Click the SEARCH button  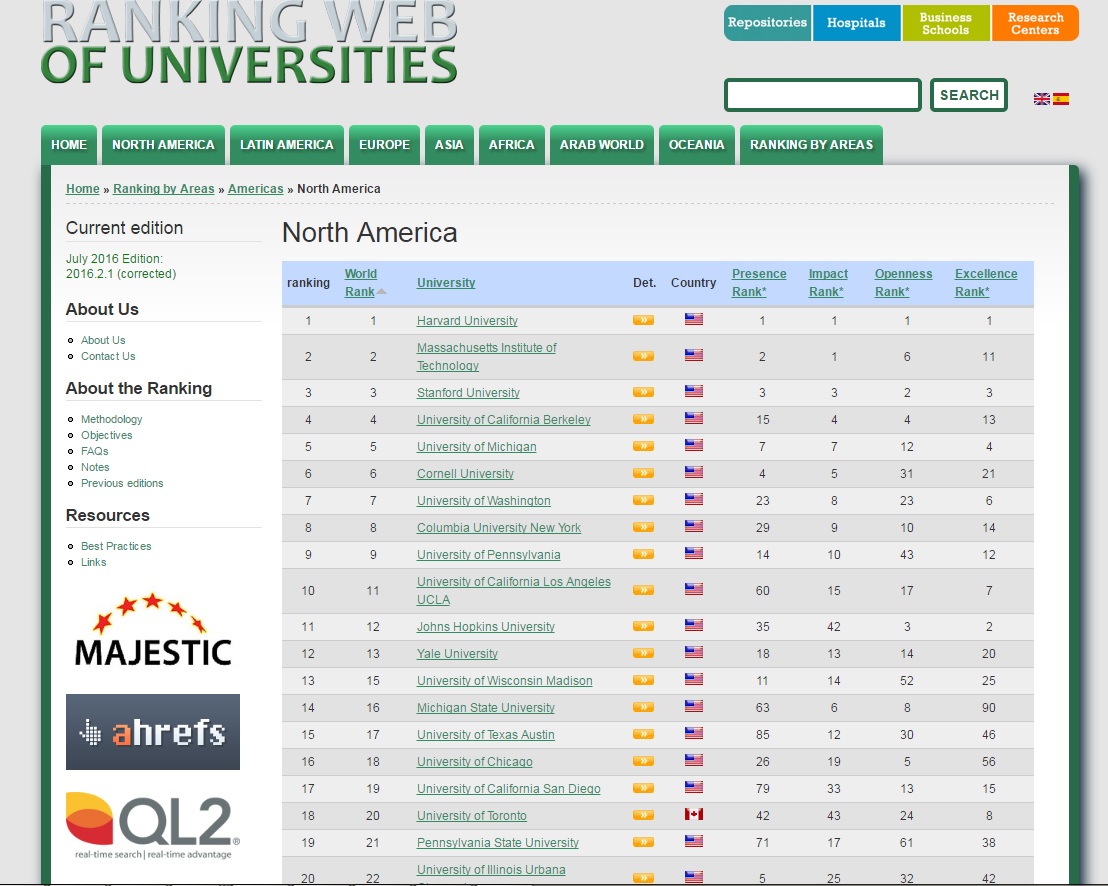(x=969, y=95)
